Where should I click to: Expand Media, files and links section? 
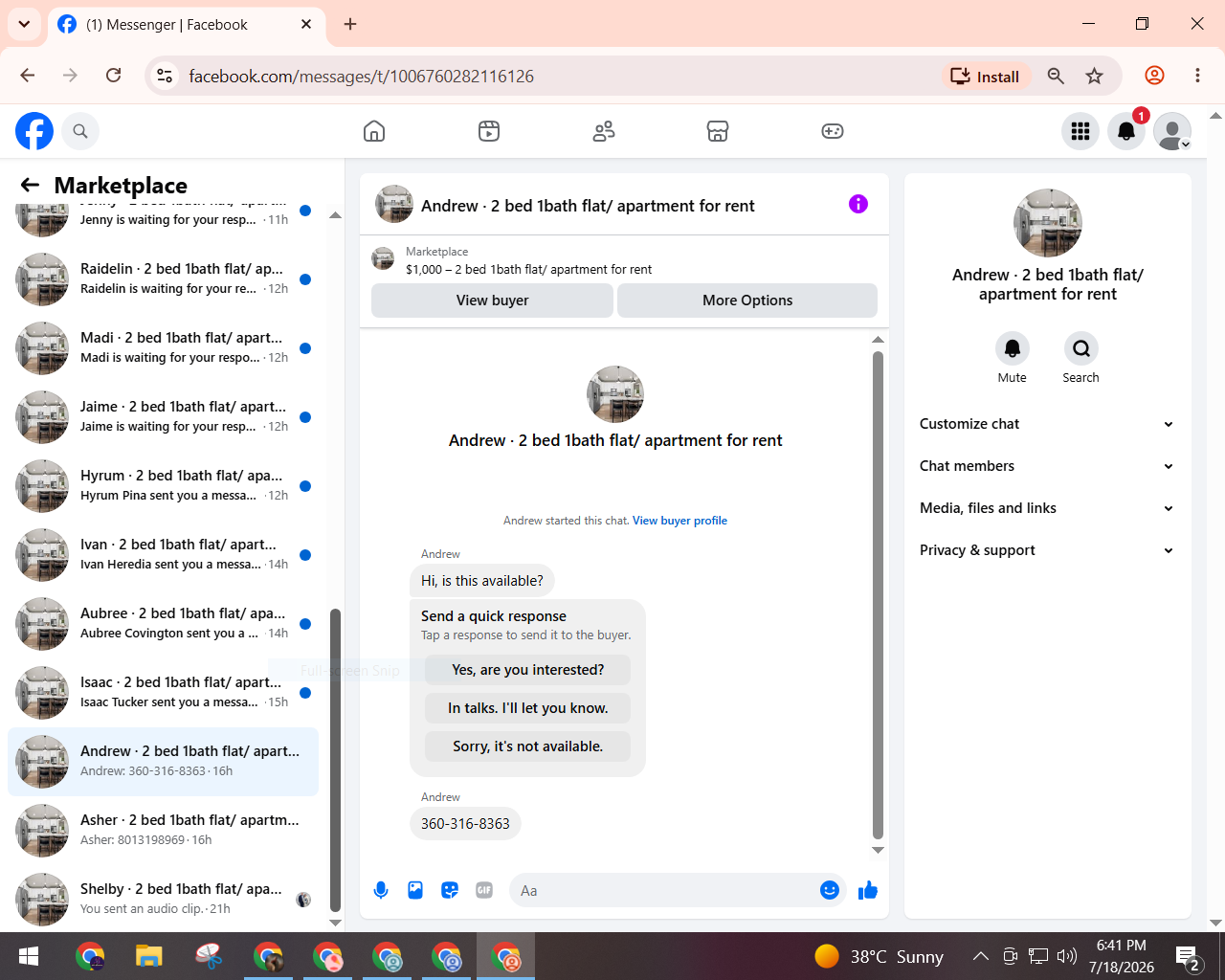click(x=1047, y=508)
